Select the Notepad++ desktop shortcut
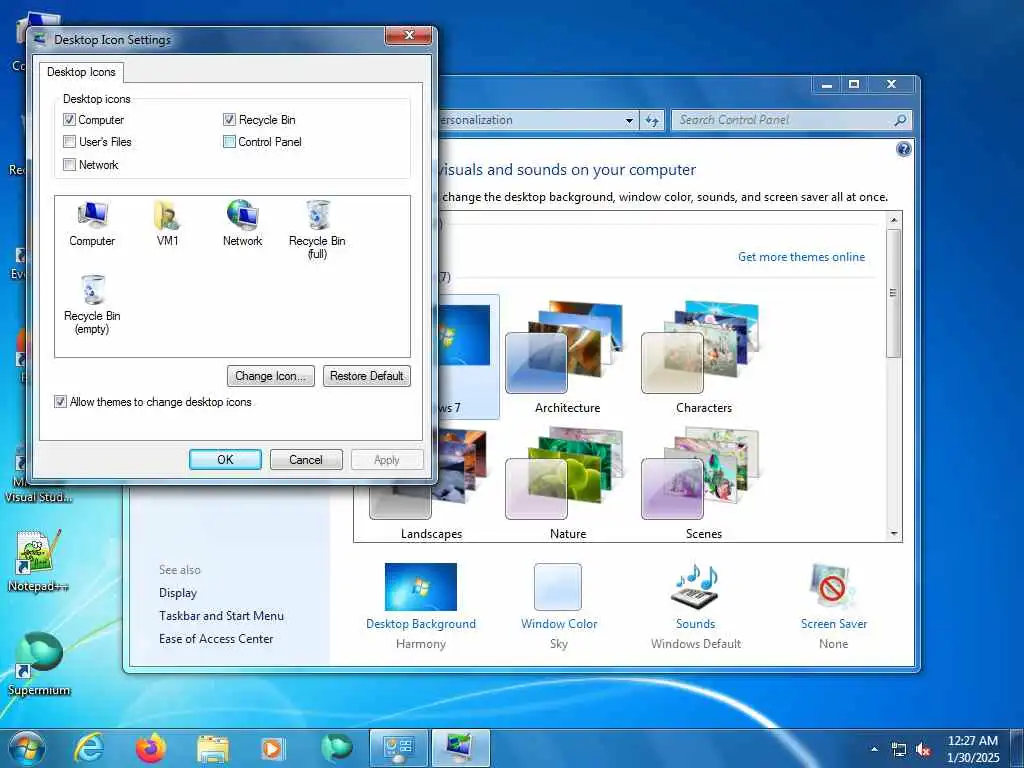Screen dimensions: 1024x768 coord(38,560)
